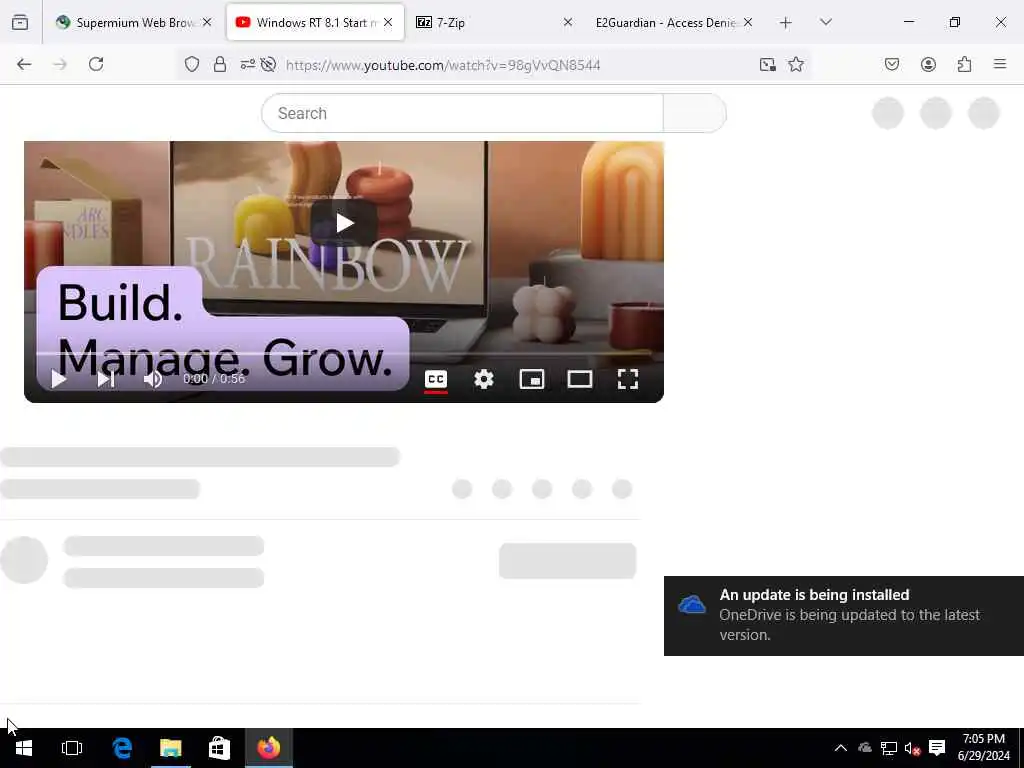Launch Microsoft Edge from the taskbar
This screenshot has height=768, width=1024.
122,748
